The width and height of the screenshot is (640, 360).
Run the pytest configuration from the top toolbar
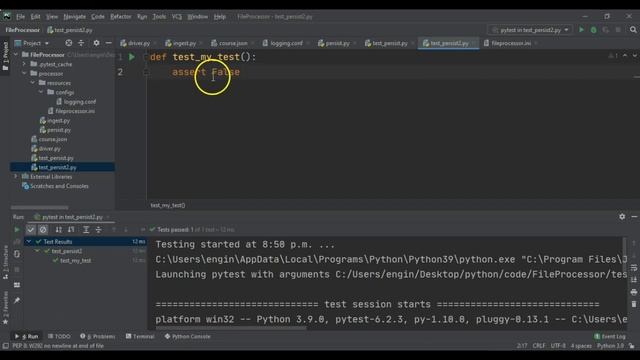pyautogui.click(x=581, y=30)
